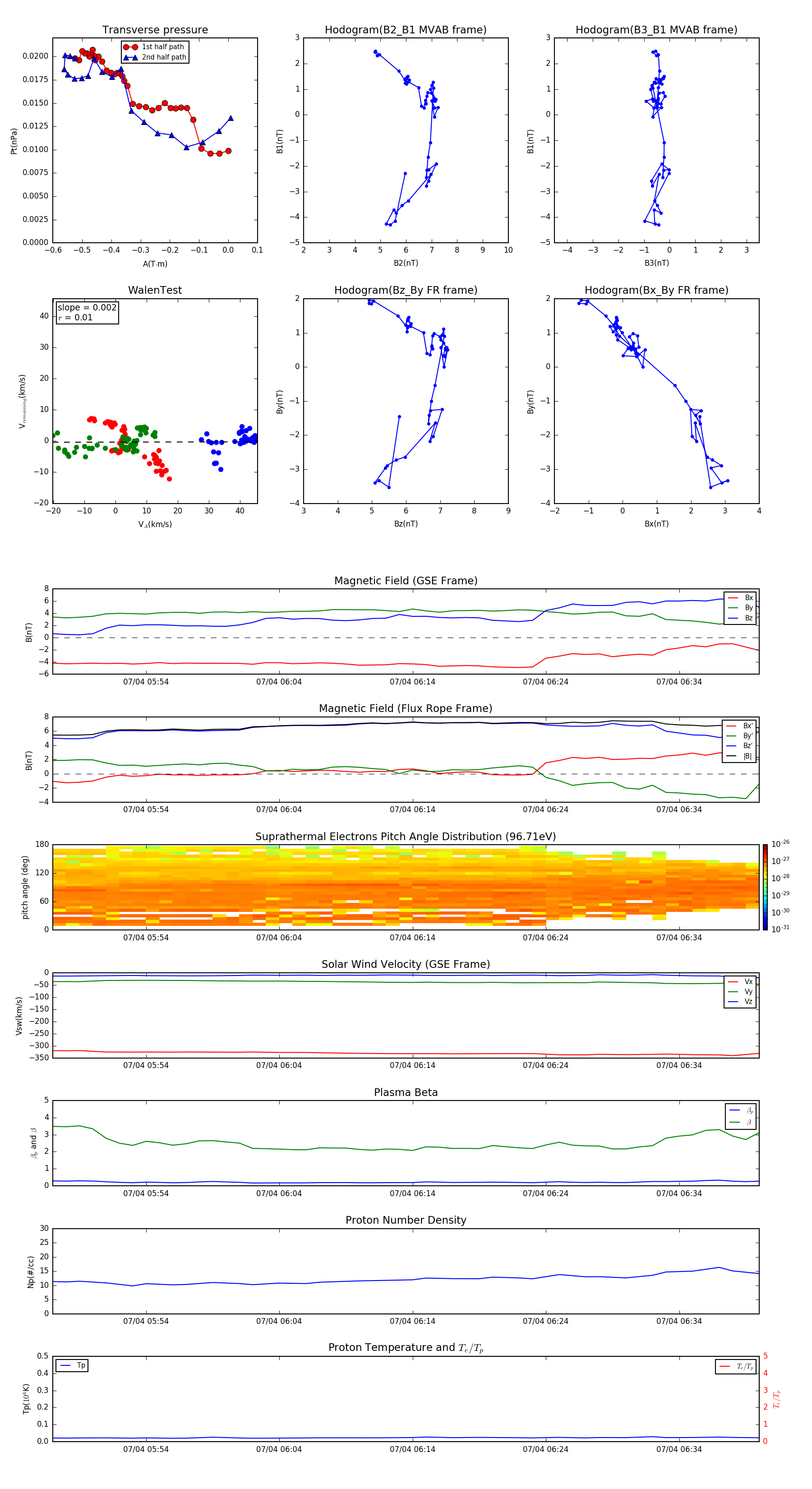Select the Bz' entry in Flux Rope legend
The image size is (812, 1489).
740,746
